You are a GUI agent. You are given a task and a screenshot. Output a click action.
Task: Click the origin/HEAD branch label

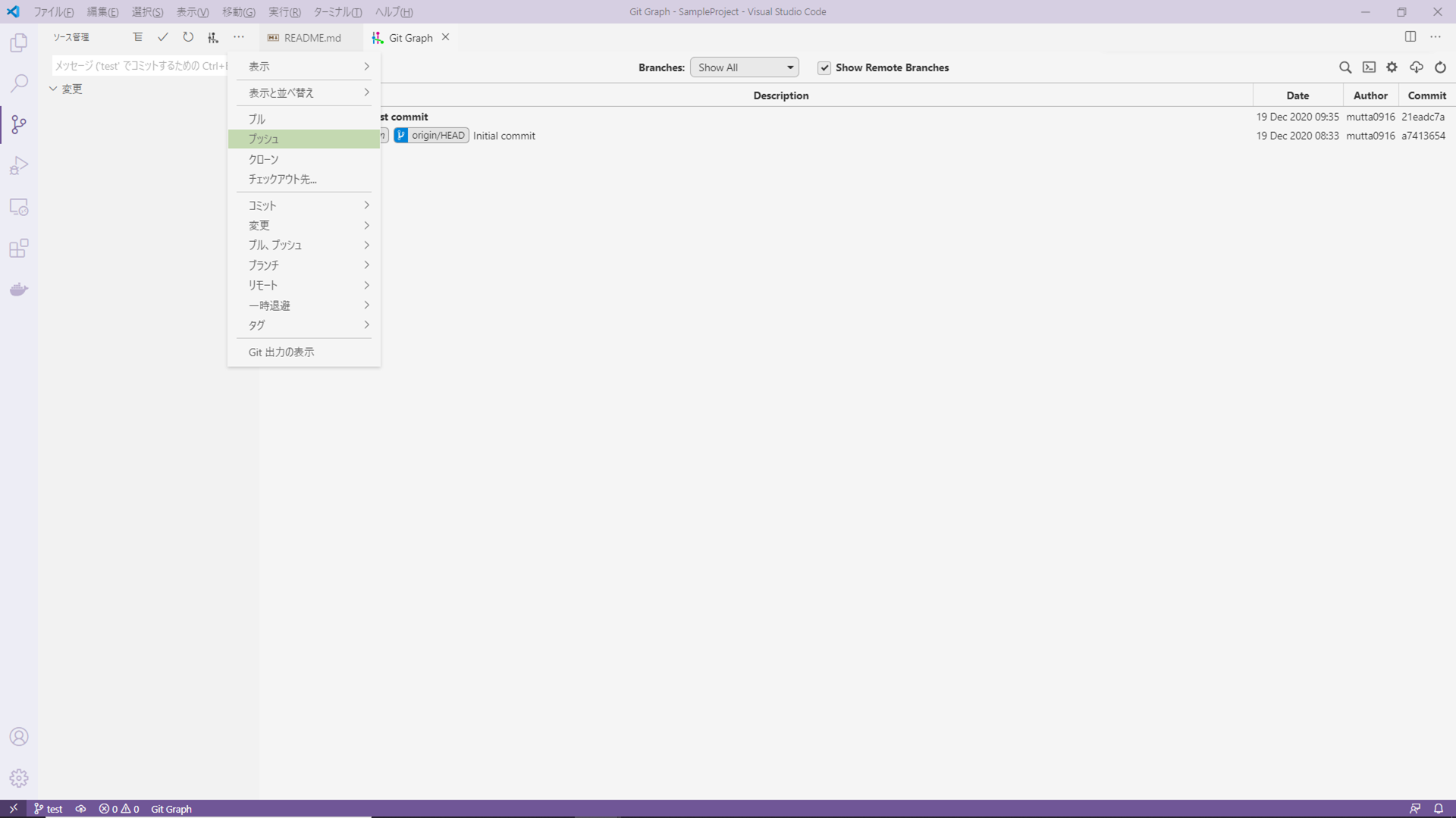point(431,136)
